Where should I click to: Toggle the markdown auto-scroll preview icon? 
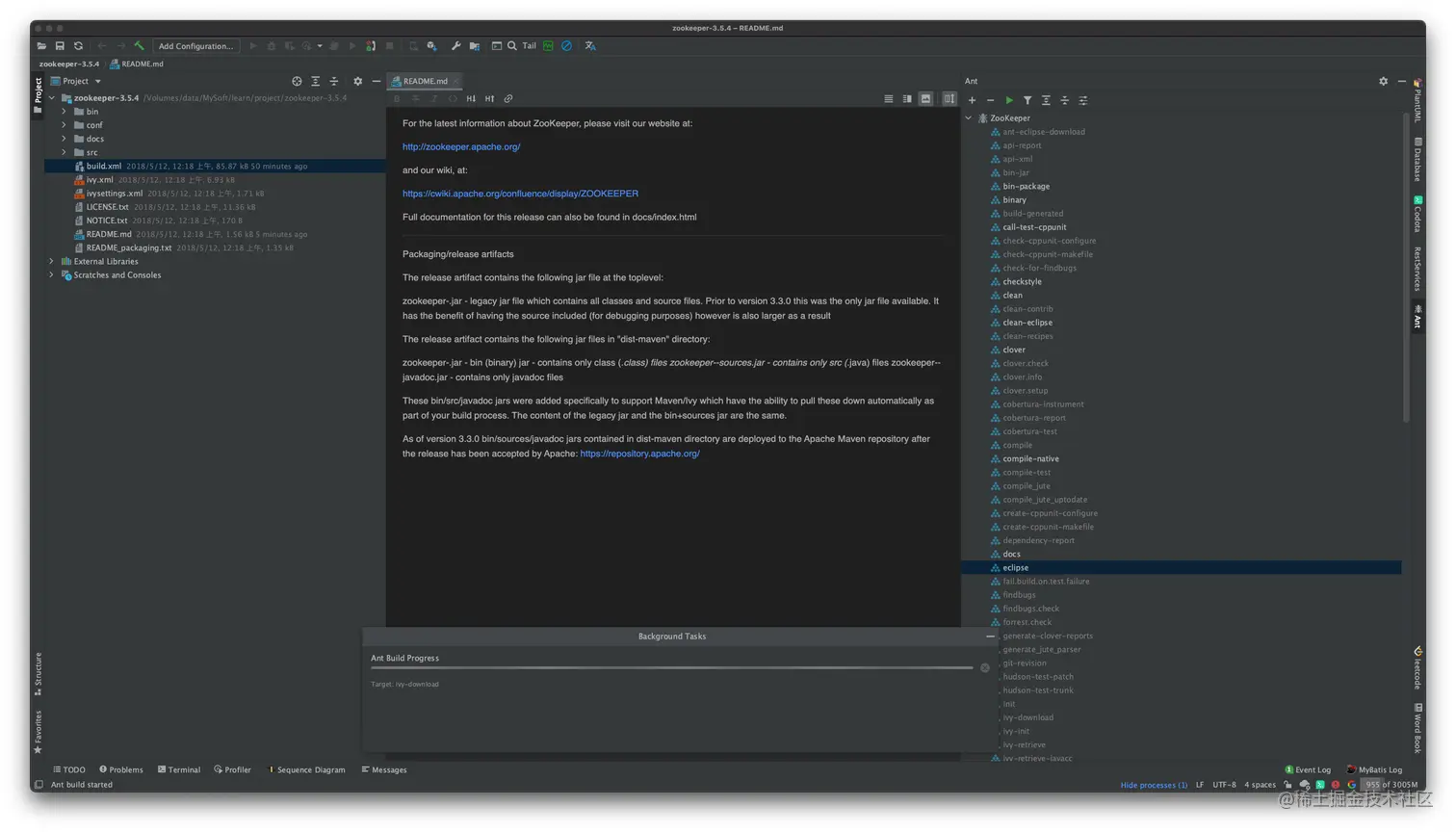coord(949,99)
